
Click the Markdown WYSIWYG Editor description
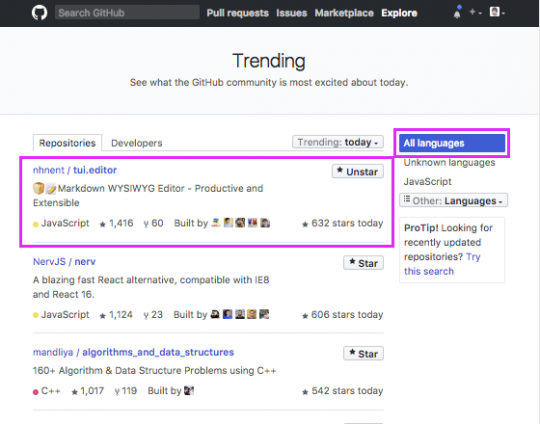pyautogui.click(x=148, y=195)
